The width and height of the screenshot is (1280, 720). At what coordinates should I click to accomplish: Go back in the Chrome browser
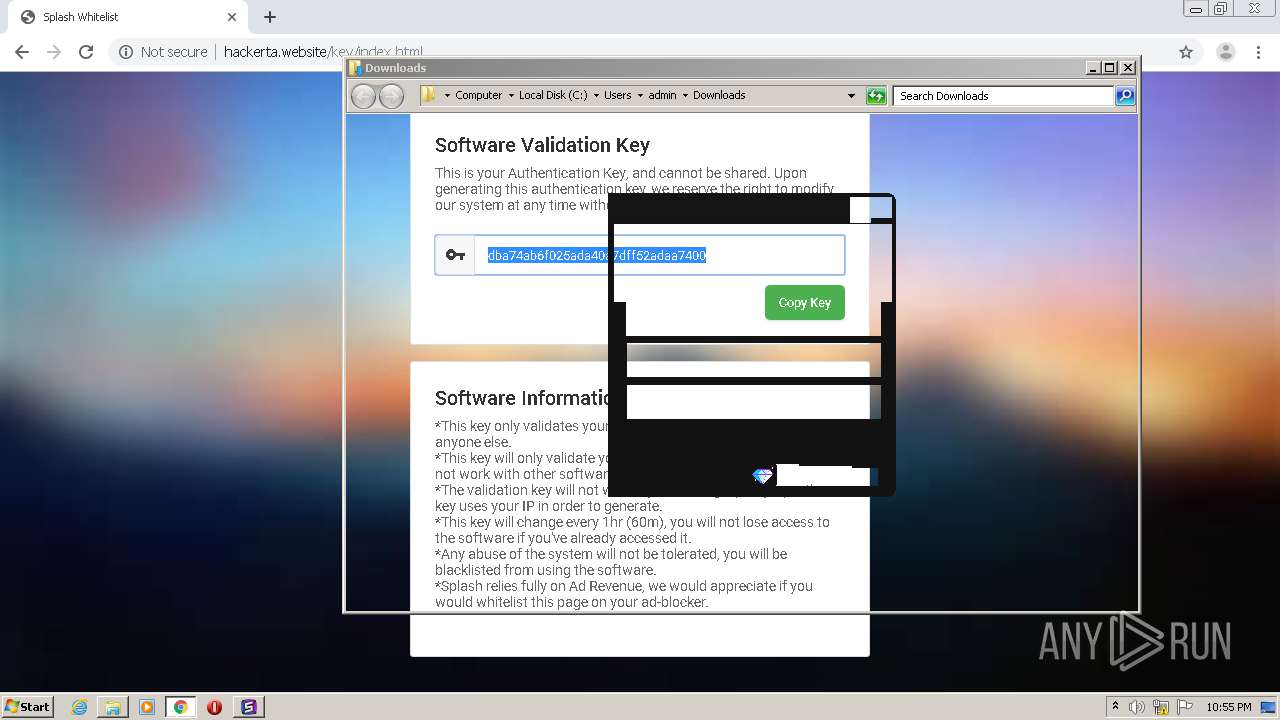(22, 52)
